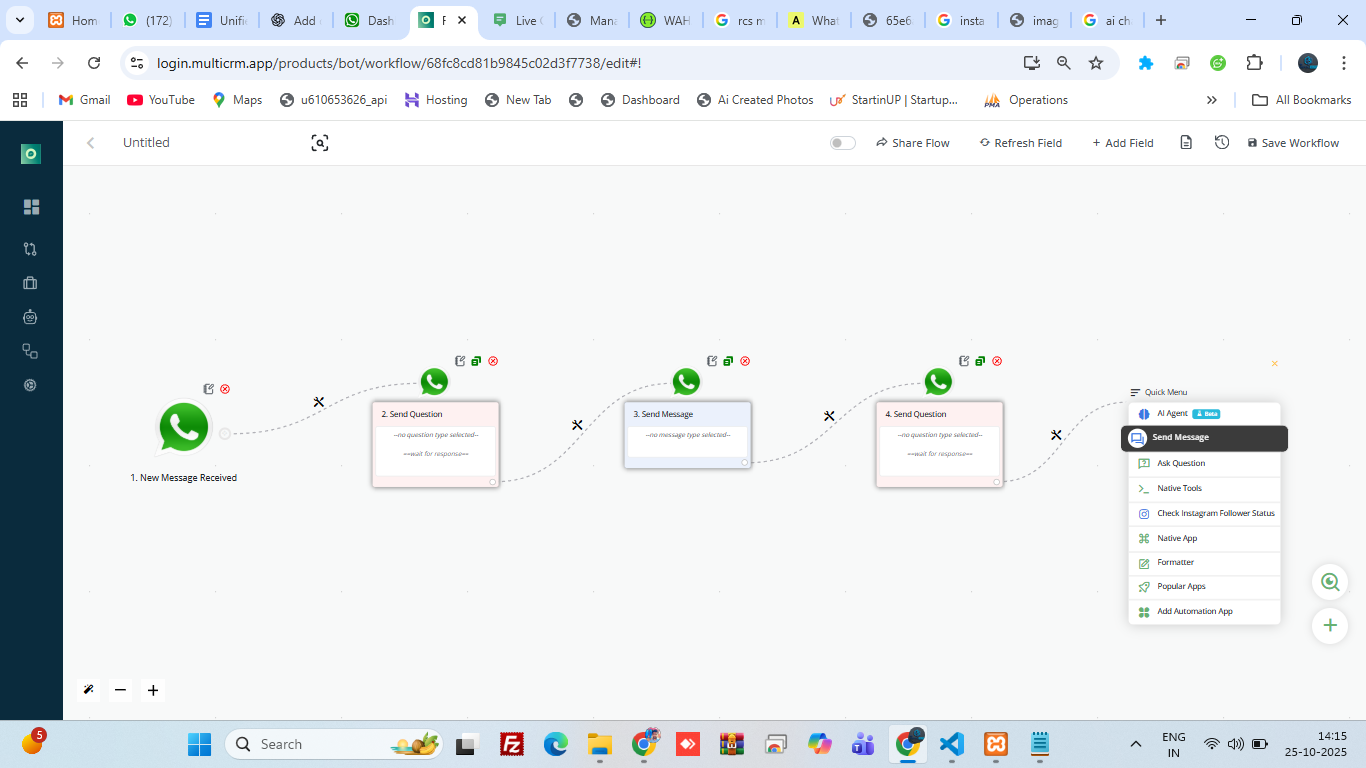The width and height of the screenshot is (1366, 768).
Task: Open version history via clock icon in toolbar
Action: (x=1221, y=142)
